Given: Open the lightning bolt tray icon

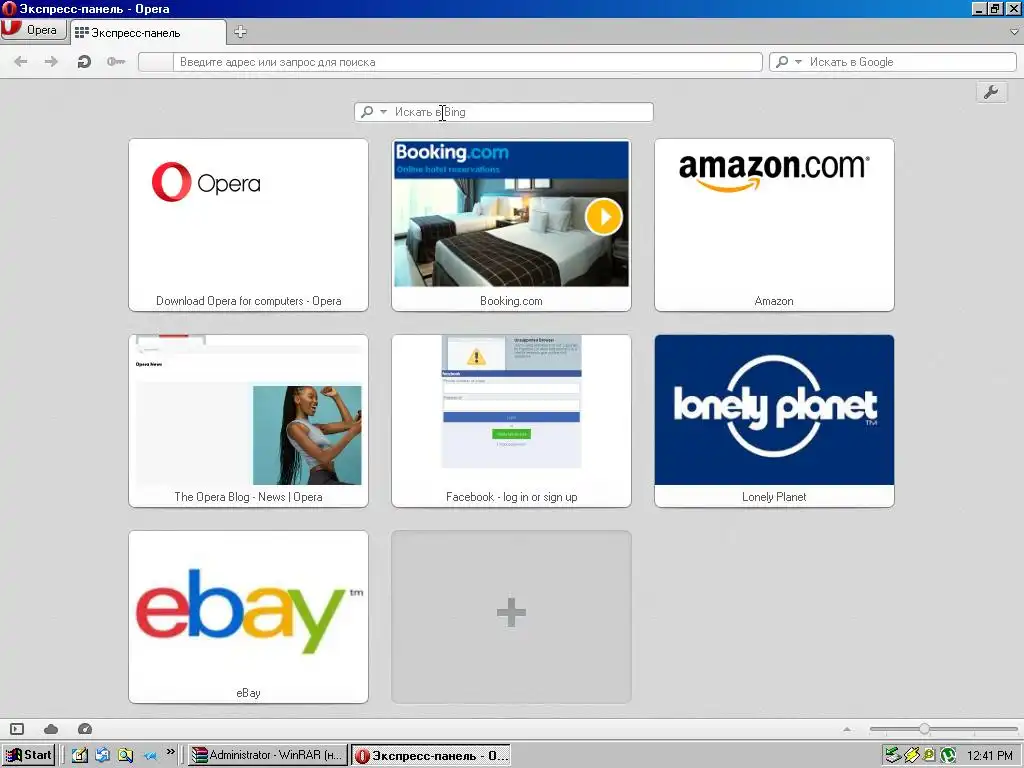Looking at the screenshot, I should click(x=912, y=755).
